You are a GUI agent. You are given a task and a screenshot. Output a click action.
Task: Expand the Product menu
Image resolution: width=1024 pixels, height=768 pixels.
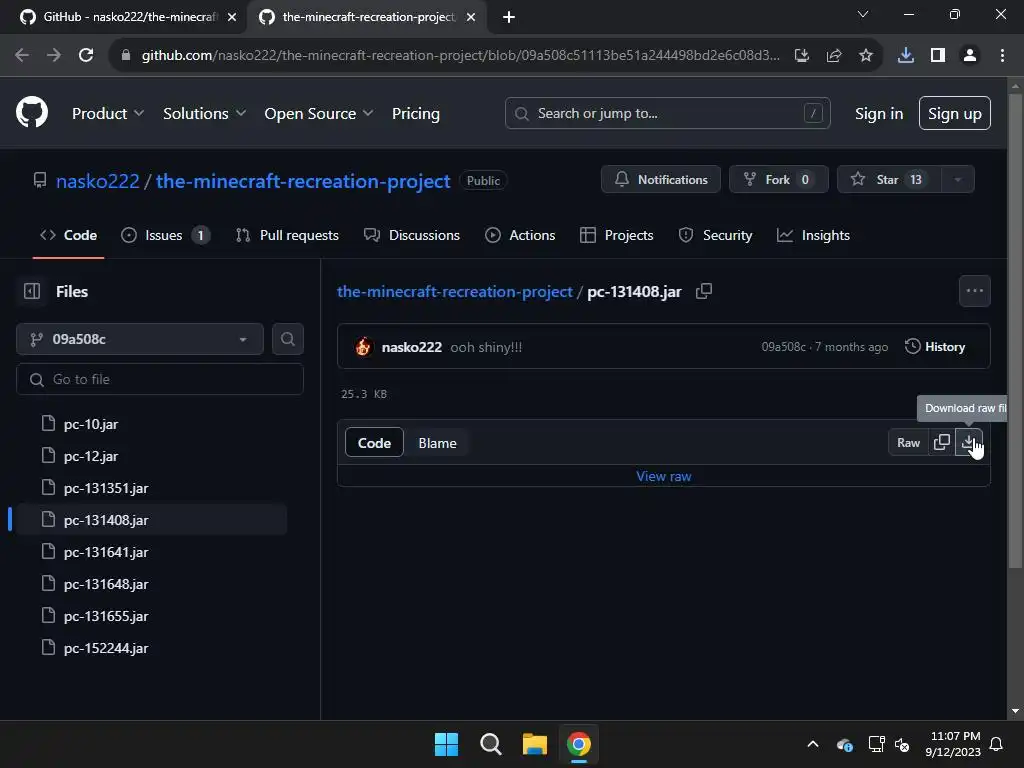[108, 113]
